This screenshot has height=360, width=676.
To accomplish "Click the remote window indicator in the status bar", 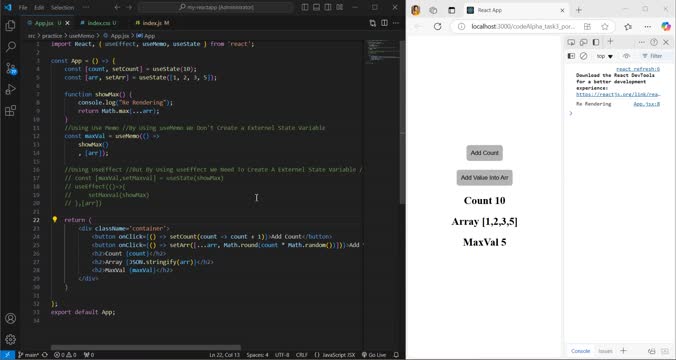I will pos(7,355).
